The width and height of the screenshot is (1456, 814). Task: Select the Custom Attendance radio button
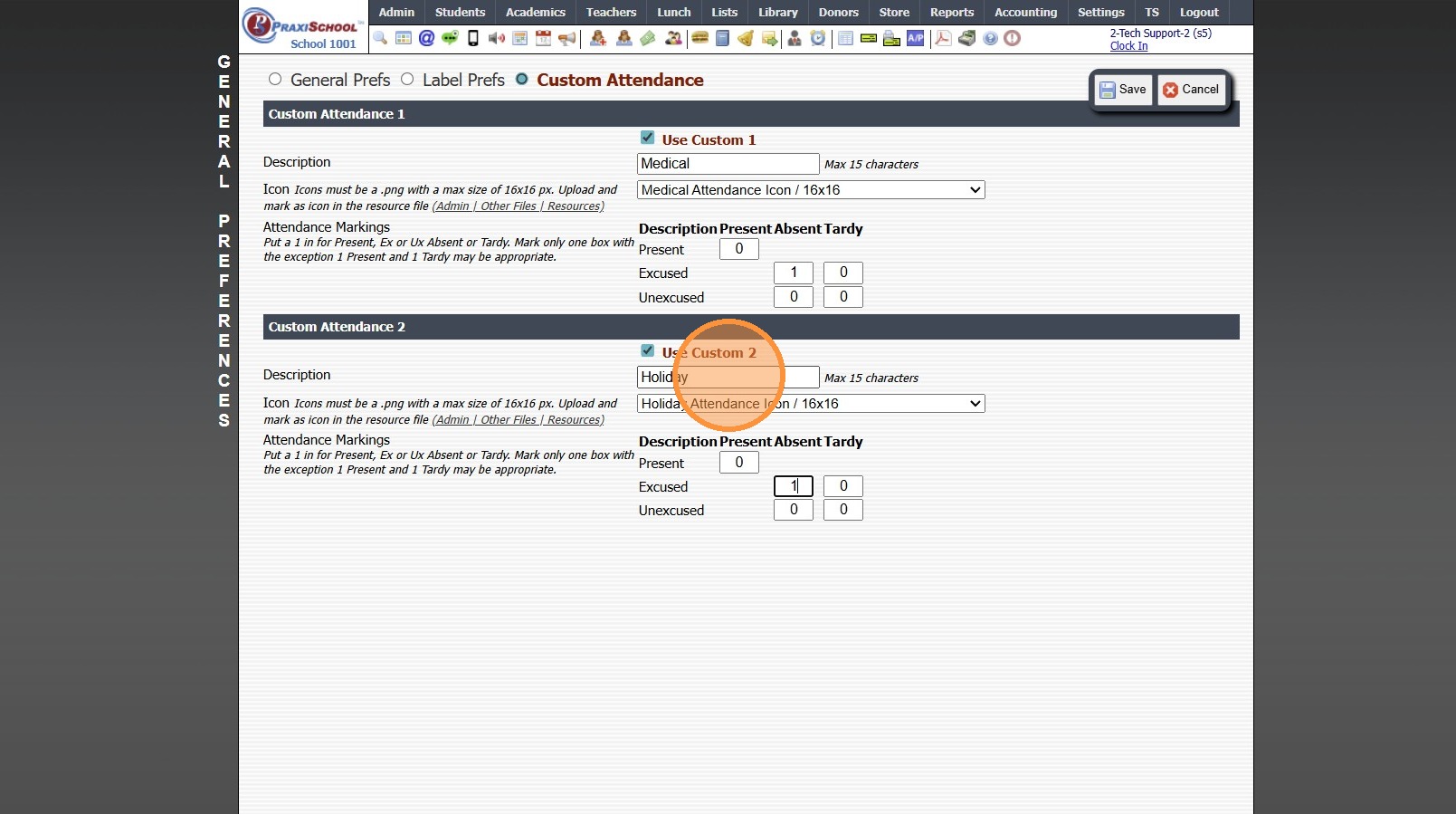click(521, 80)
